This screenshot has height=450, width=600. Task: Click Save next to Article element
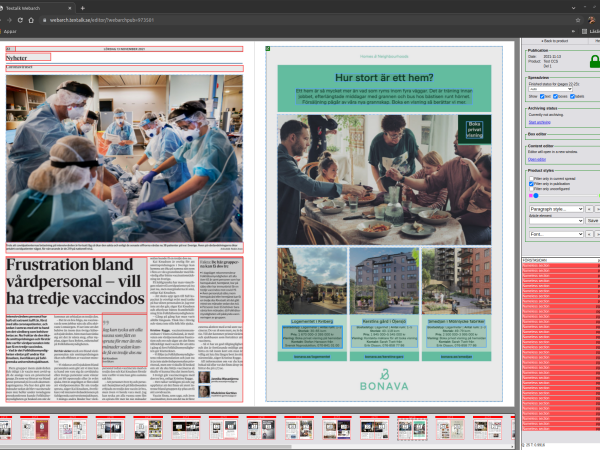(593, 221)
